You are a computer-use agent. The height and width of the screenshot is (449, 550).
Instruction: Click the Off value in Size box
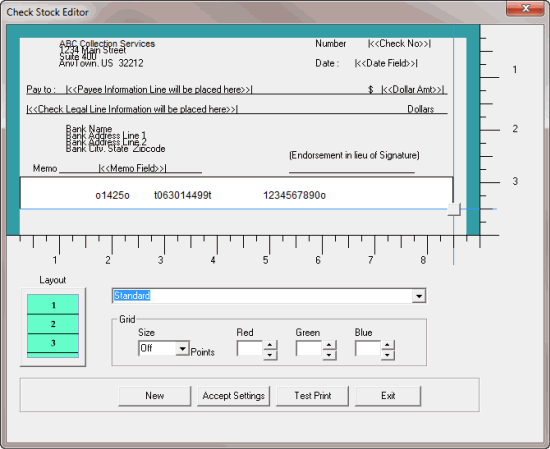point(146,348)
